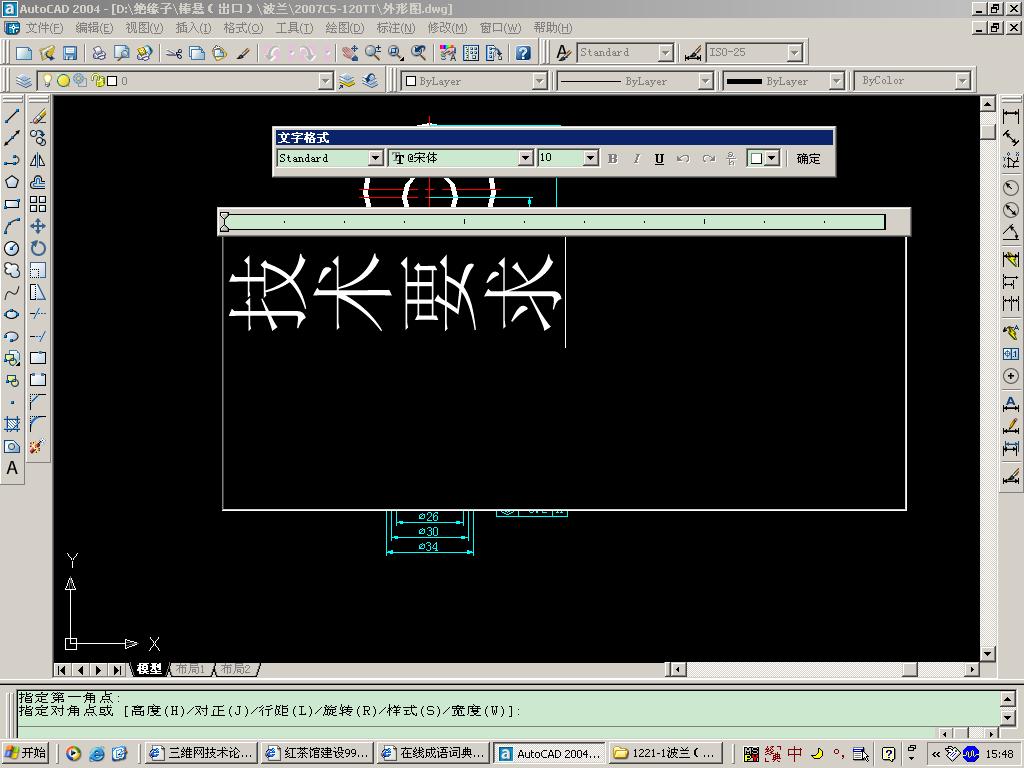1024x768 pixels.
Task: Select the Array tool
Action: point(38,204)
